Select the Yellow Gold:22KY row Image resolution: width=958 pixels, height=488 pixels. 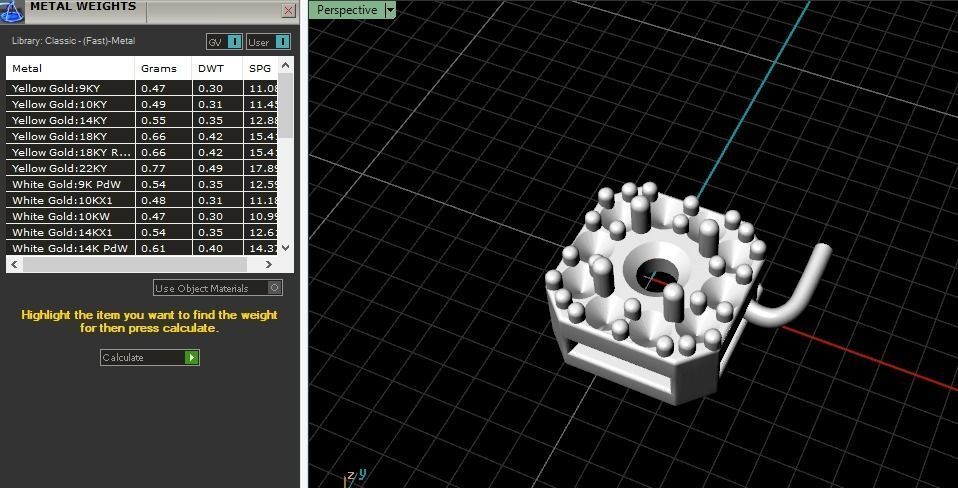[x=142, y=168]
